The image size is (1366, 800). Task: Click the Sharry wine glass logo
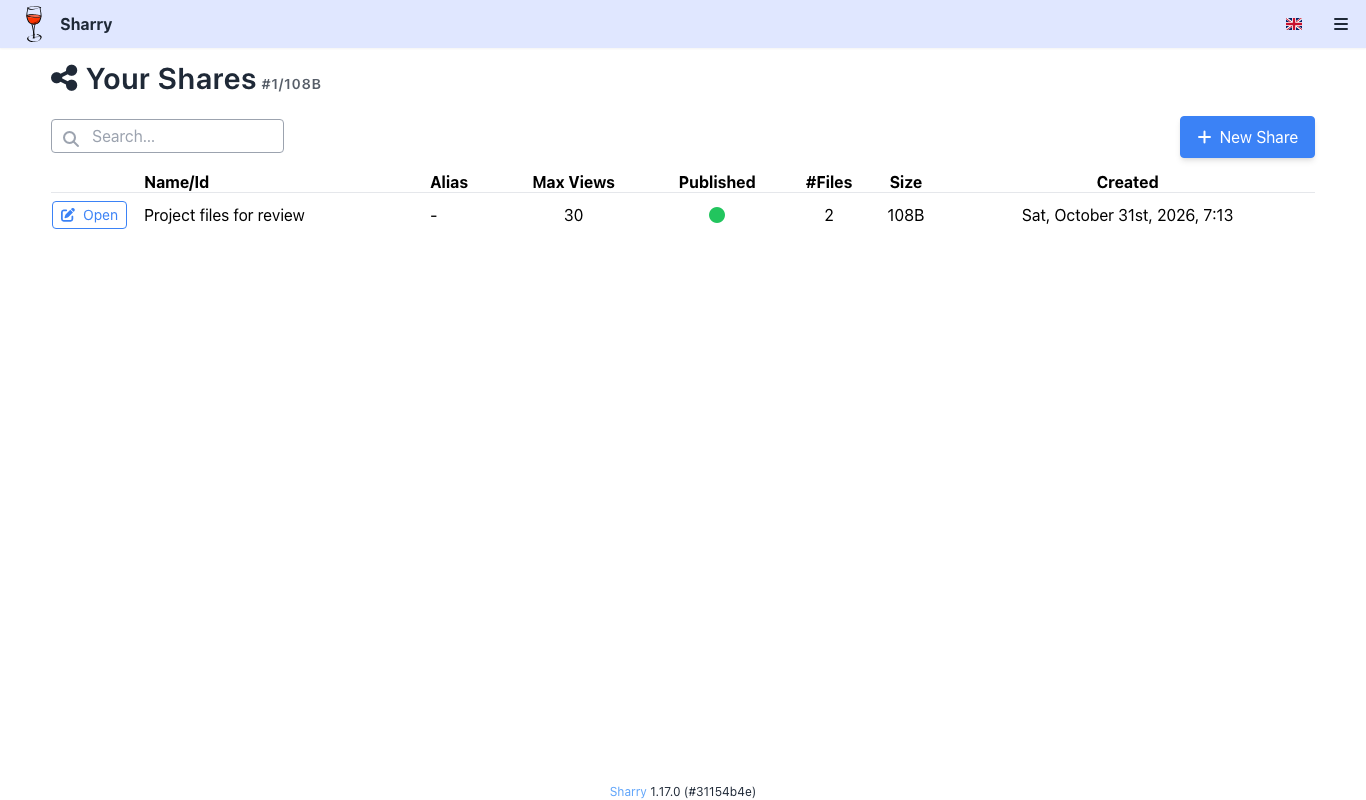(34, 24)
